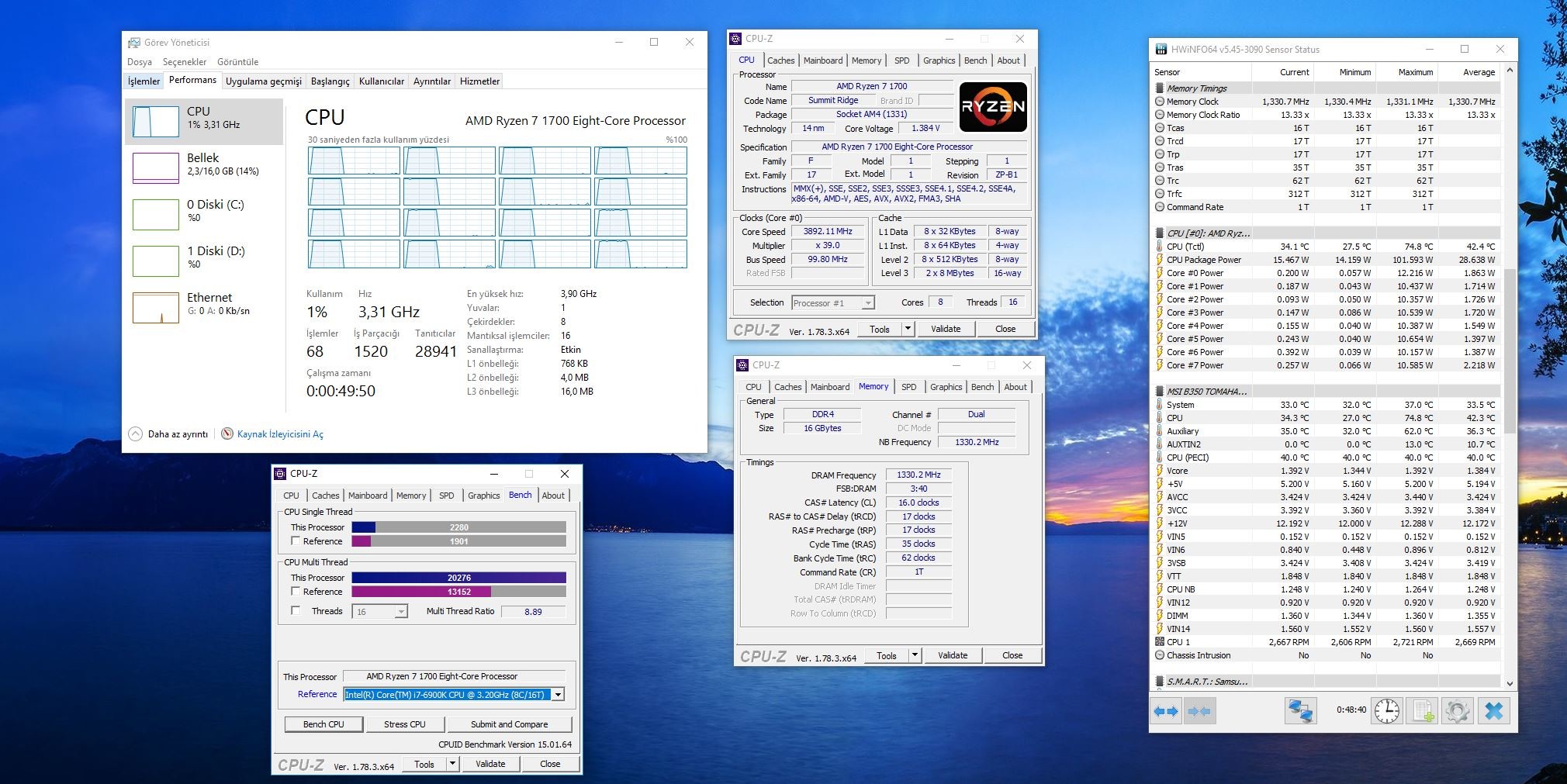
Task: Open About tab in CPU-Z Bench window
Action: pos(553,496)
